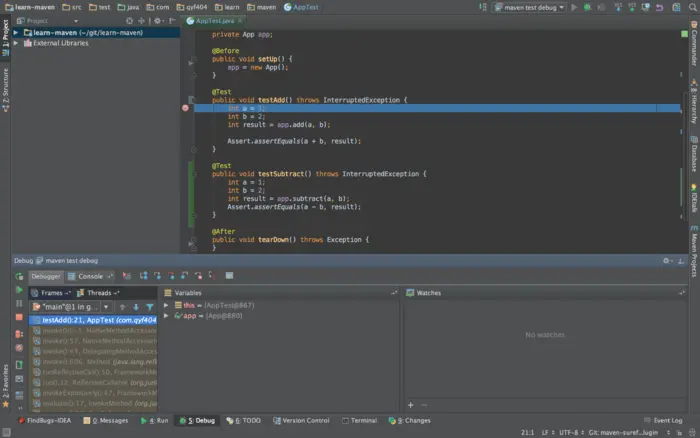Click the AppTest breadcrumb in navigation bar
Viewport: 700px width, 438px height.
click(x=301, y=7)
